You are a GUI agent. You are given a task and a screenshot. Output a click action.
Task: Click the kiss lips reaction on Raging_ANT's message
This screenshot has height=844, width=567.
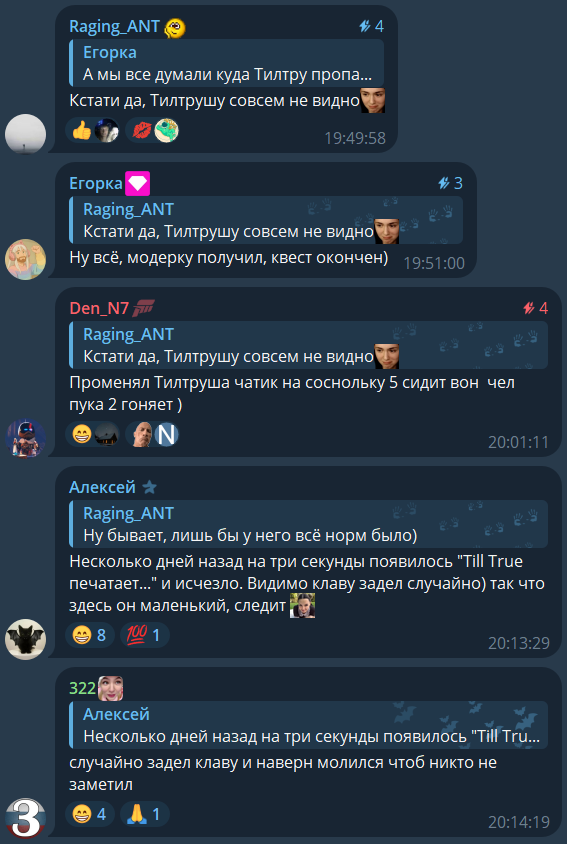click(152, 130)
